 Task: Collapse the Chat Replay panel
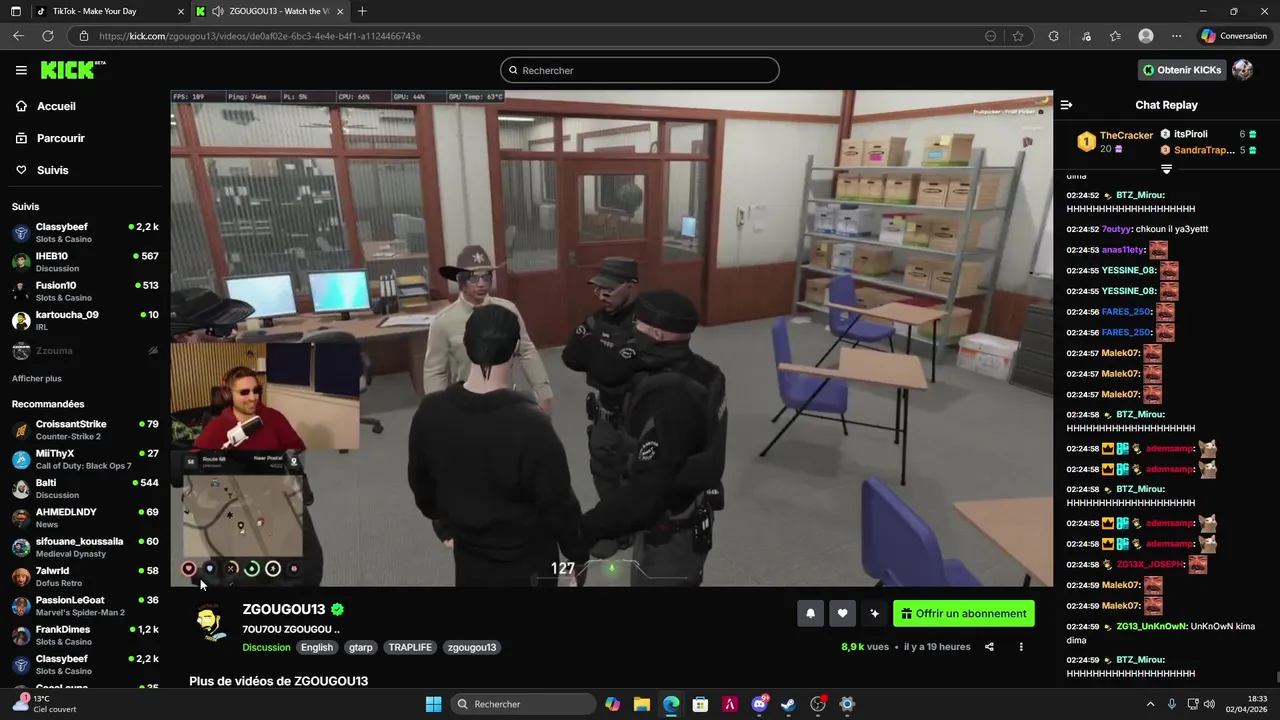1066,105
